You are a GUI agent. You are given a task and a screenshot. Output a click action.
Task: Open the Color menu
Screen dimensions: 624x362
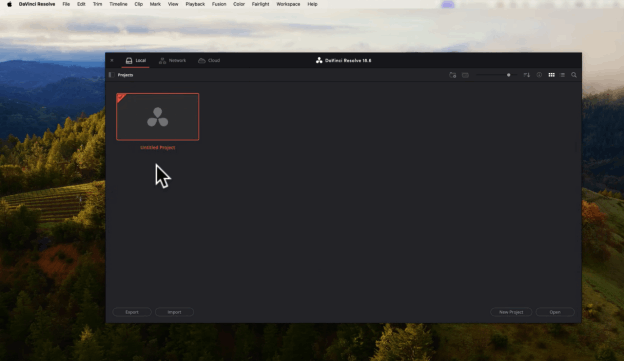239,4
